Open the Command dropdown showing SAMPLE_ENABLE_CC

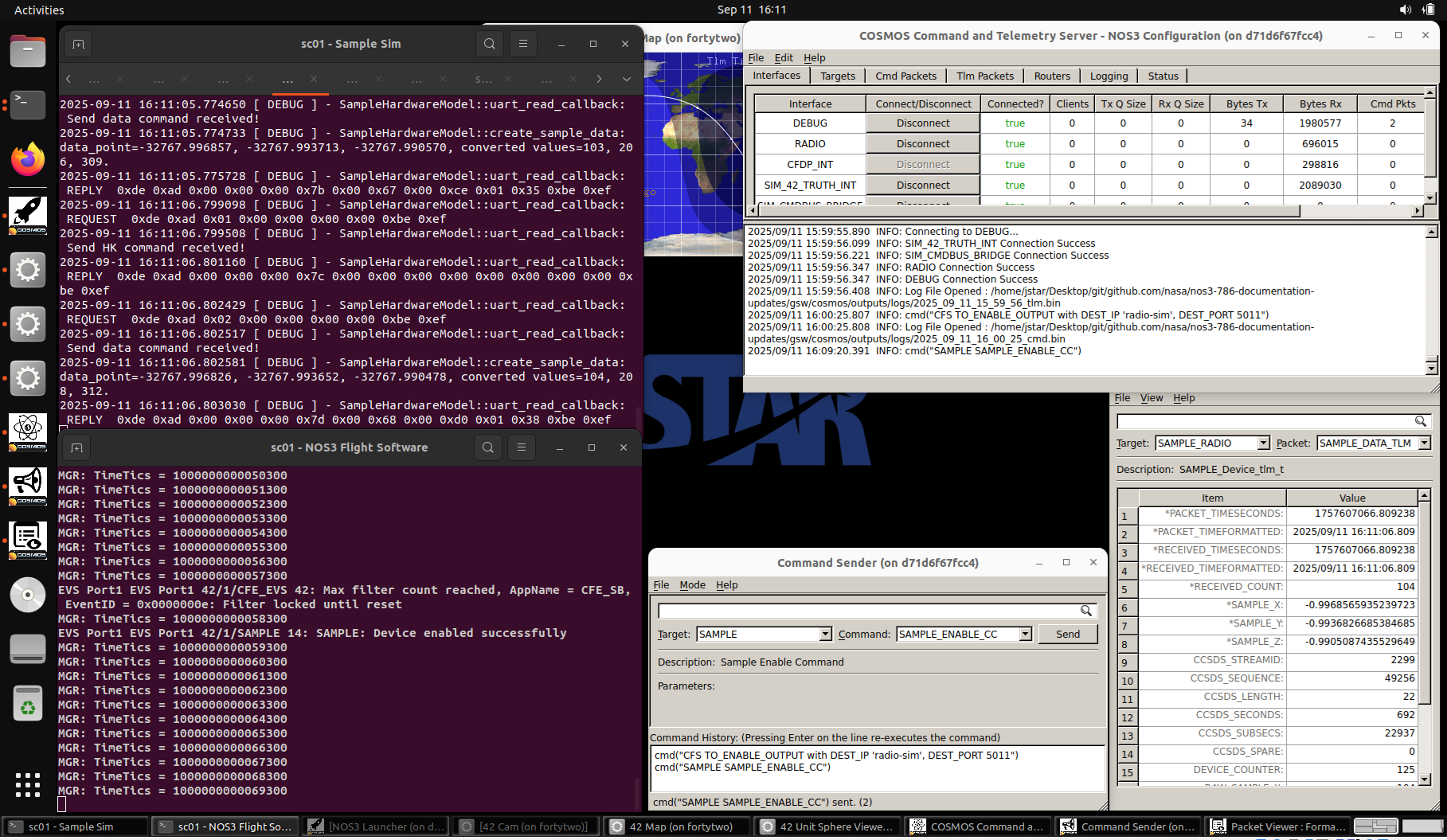point(1026,635)
